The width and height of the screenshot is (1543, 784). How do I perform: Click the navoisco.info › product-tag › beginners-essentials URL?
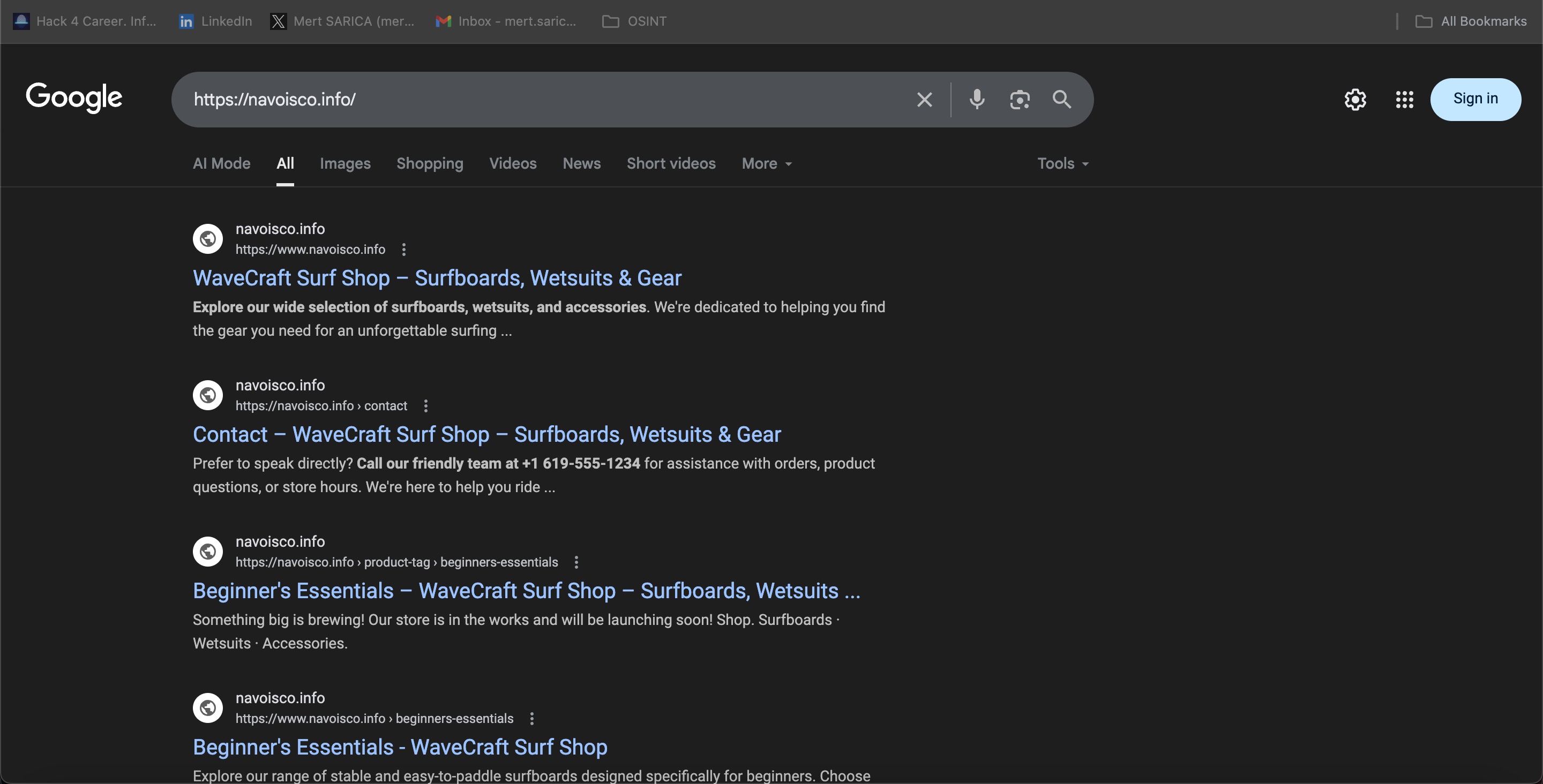(396, 562)
